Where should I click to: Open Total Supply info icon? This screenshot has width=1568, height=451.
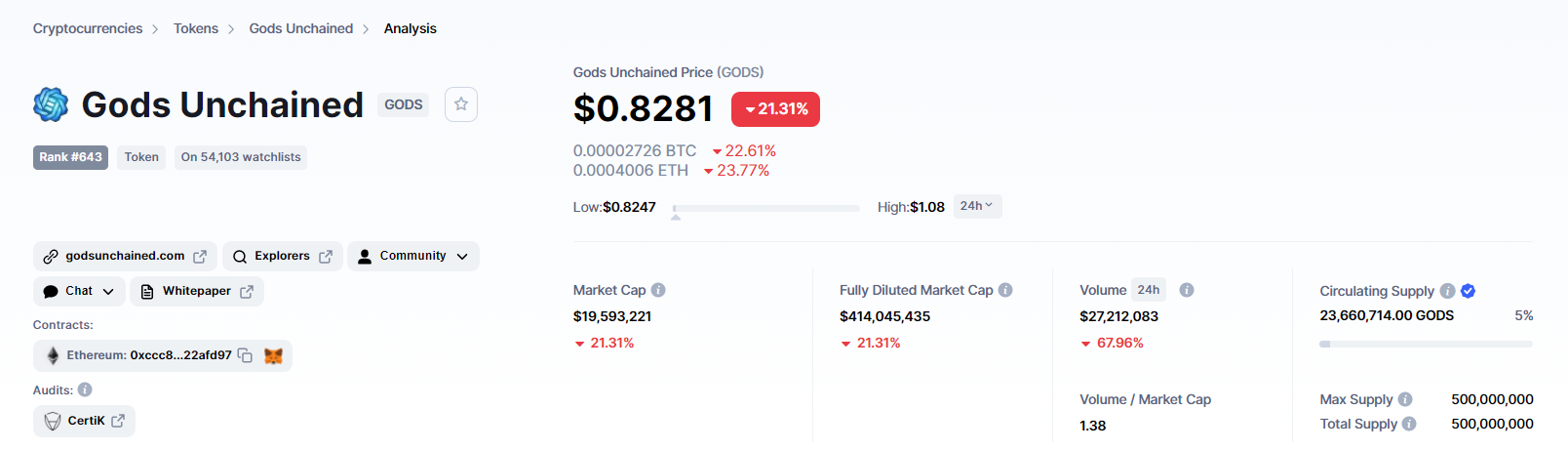1409,424
